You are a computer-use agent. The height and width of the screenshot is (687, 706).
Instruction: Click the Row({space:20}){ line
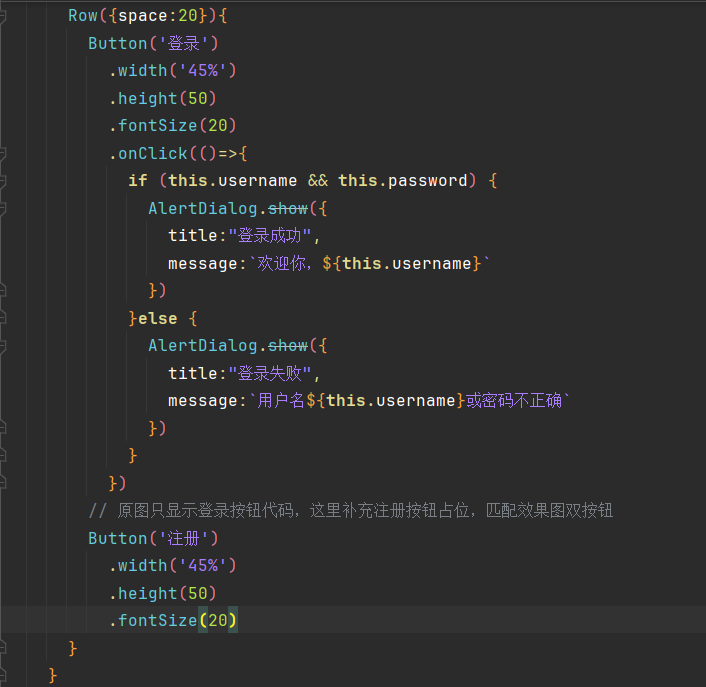148,16
